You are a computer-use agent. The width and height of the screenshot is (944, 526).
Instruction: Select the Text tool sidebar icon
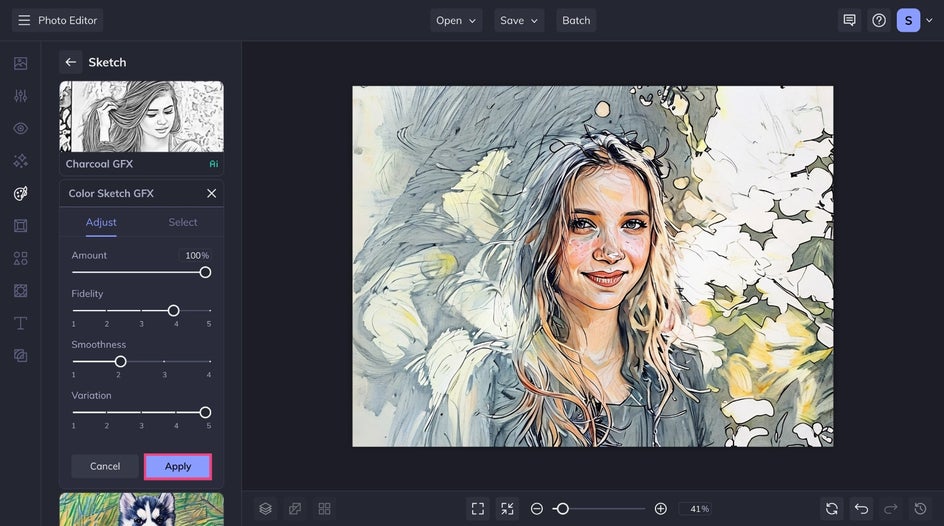coord(20,323)
